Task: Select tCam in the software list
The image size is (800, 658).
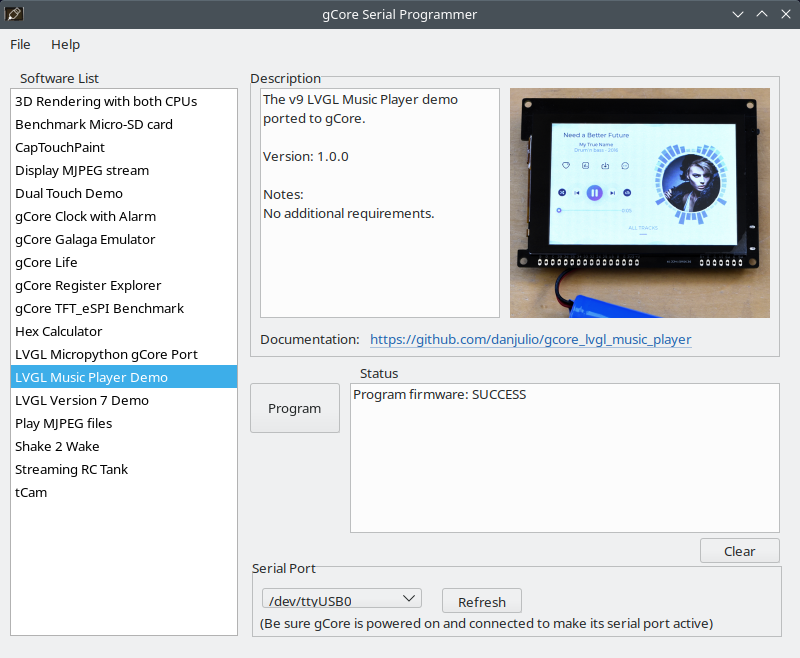Action: (31, 492)
